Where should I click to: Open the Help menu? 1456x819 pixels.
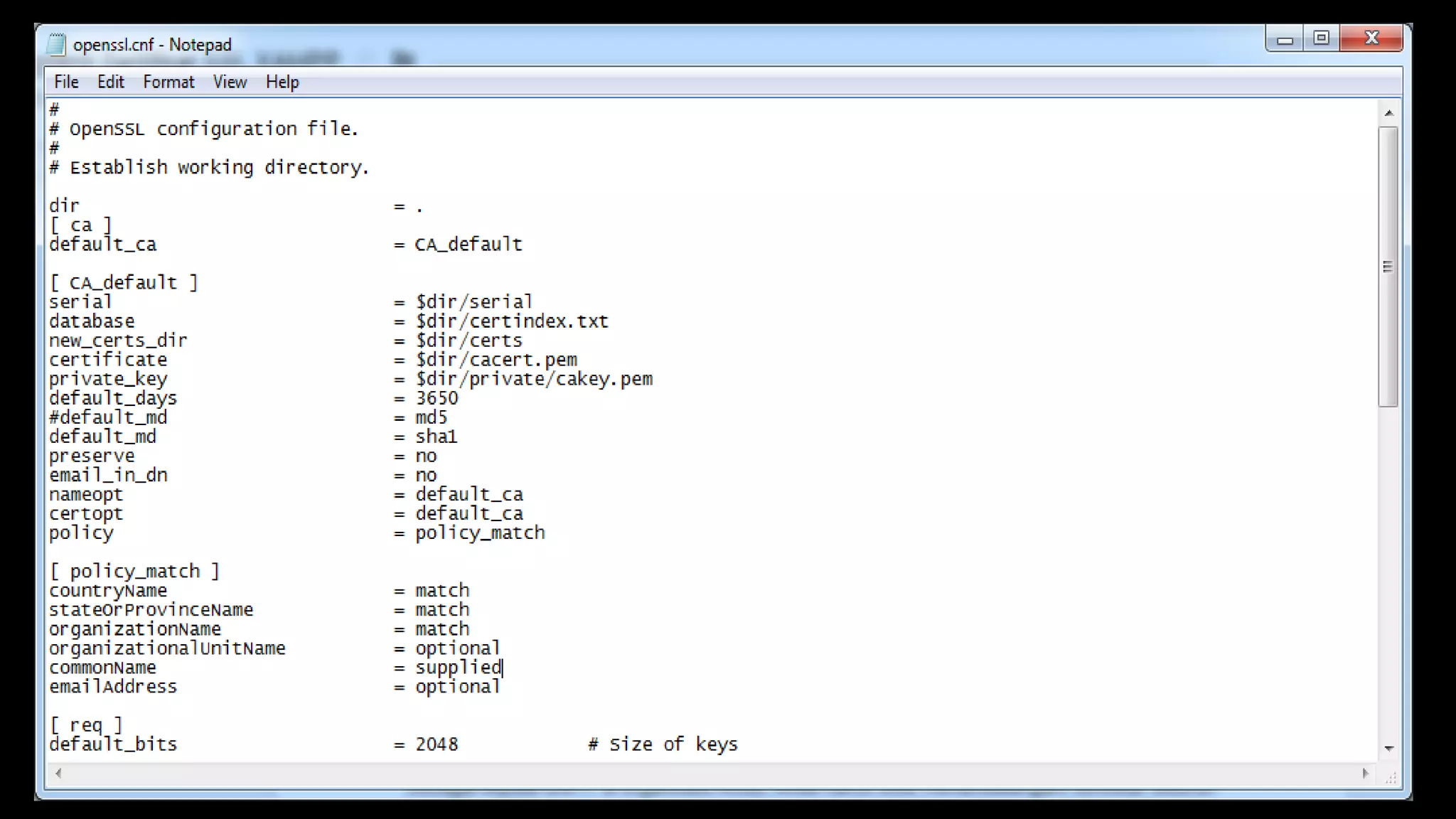[282, 82]
